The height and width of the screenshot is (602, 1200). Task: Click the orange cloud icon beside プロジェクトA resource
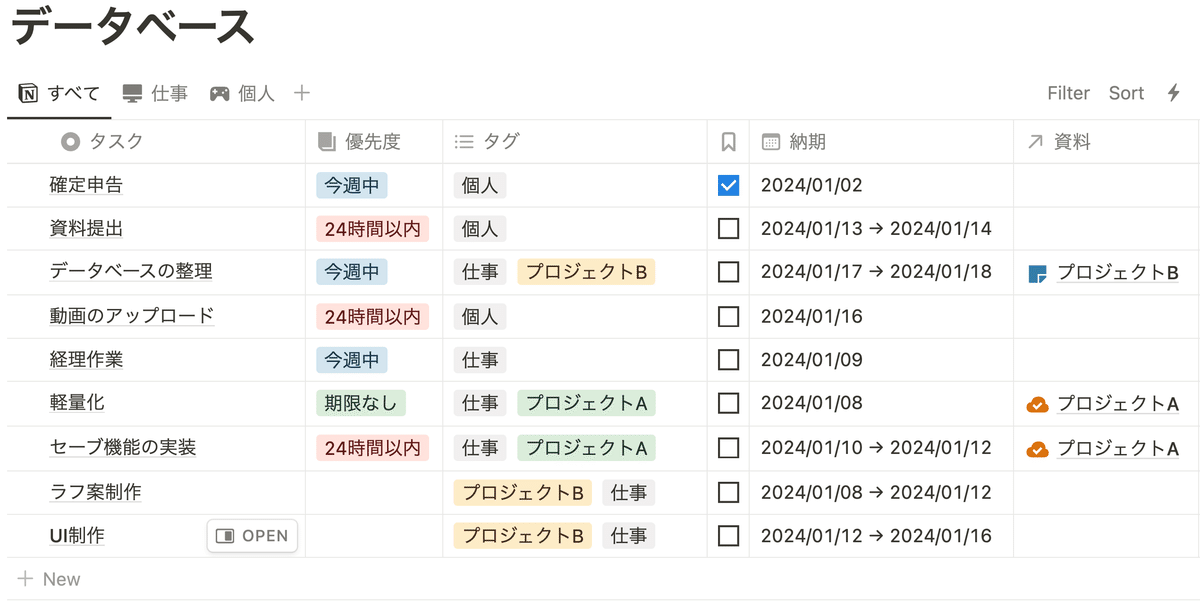(x=1037, y=404)
